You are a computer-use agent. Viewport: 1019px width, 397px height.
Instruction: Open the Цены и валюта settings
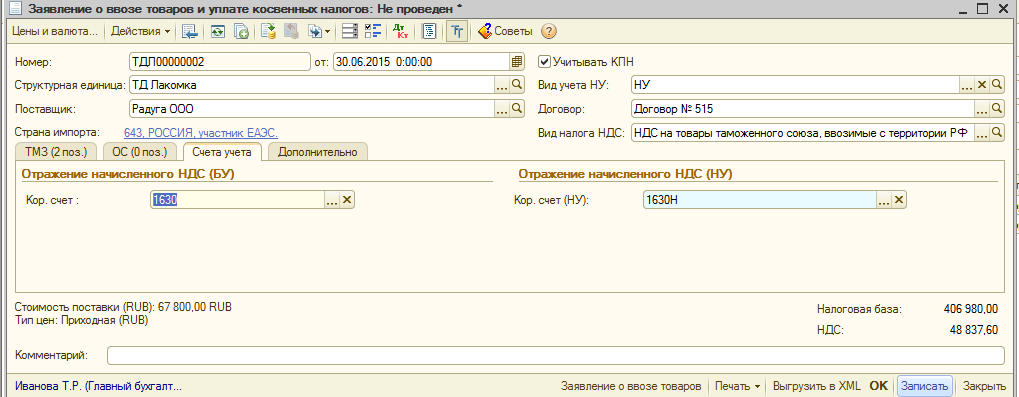(55, 31)
